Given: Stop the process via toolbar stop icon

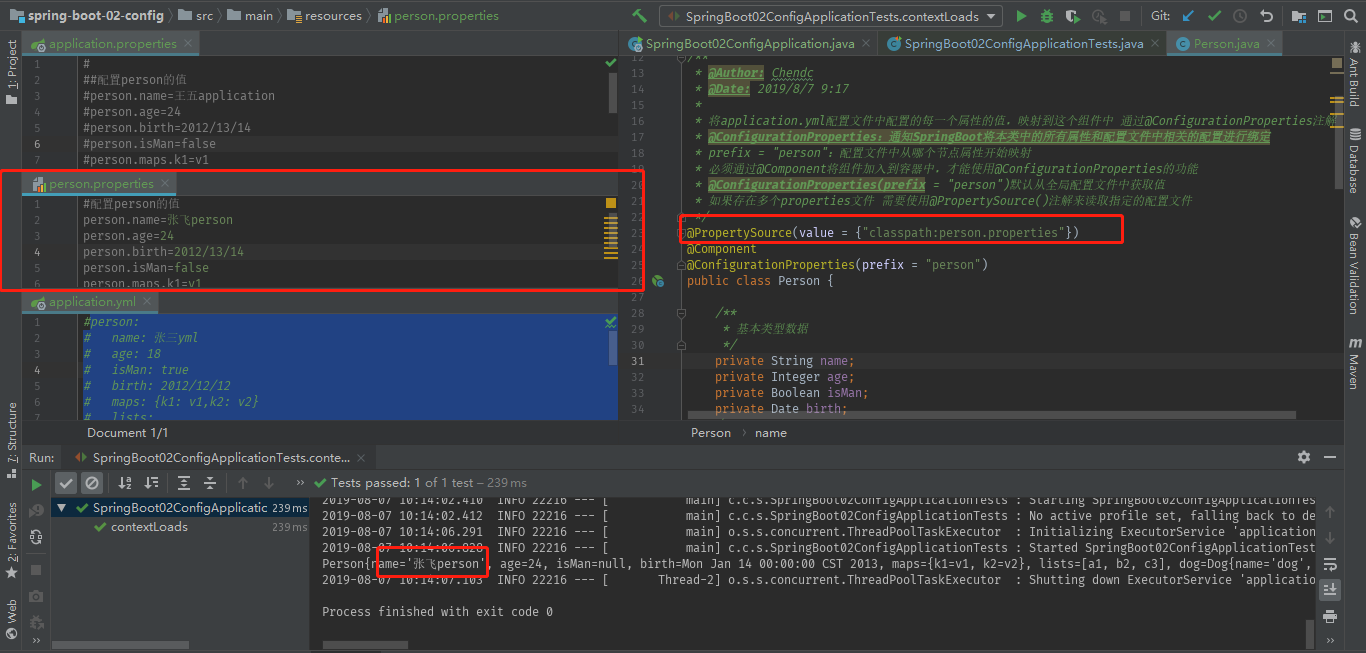Looking at the screenshot, I should coord(1125,16).
